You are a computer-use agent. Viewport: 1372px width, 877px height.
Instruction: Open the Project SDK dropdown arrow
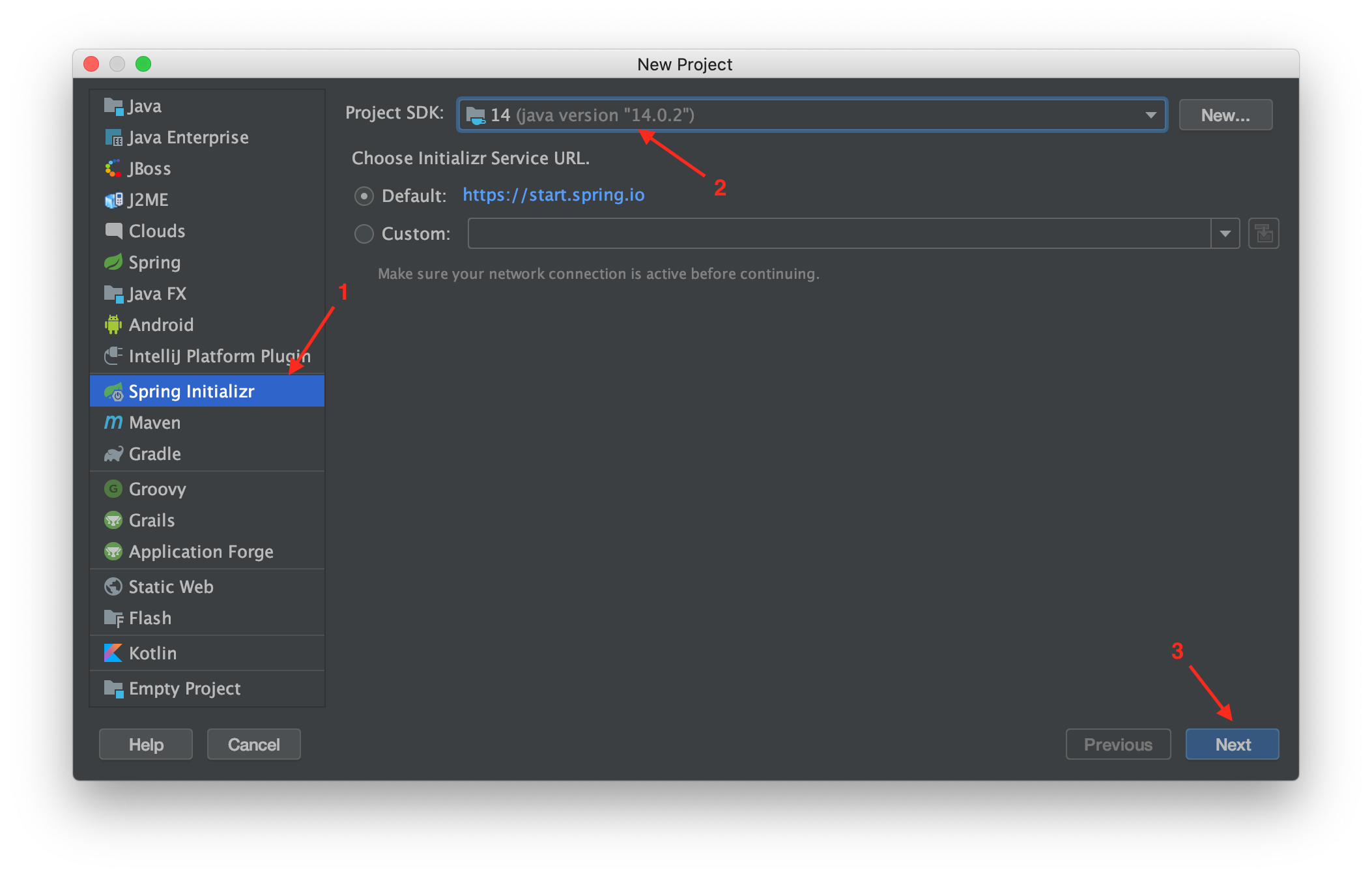click(1150, 115)
